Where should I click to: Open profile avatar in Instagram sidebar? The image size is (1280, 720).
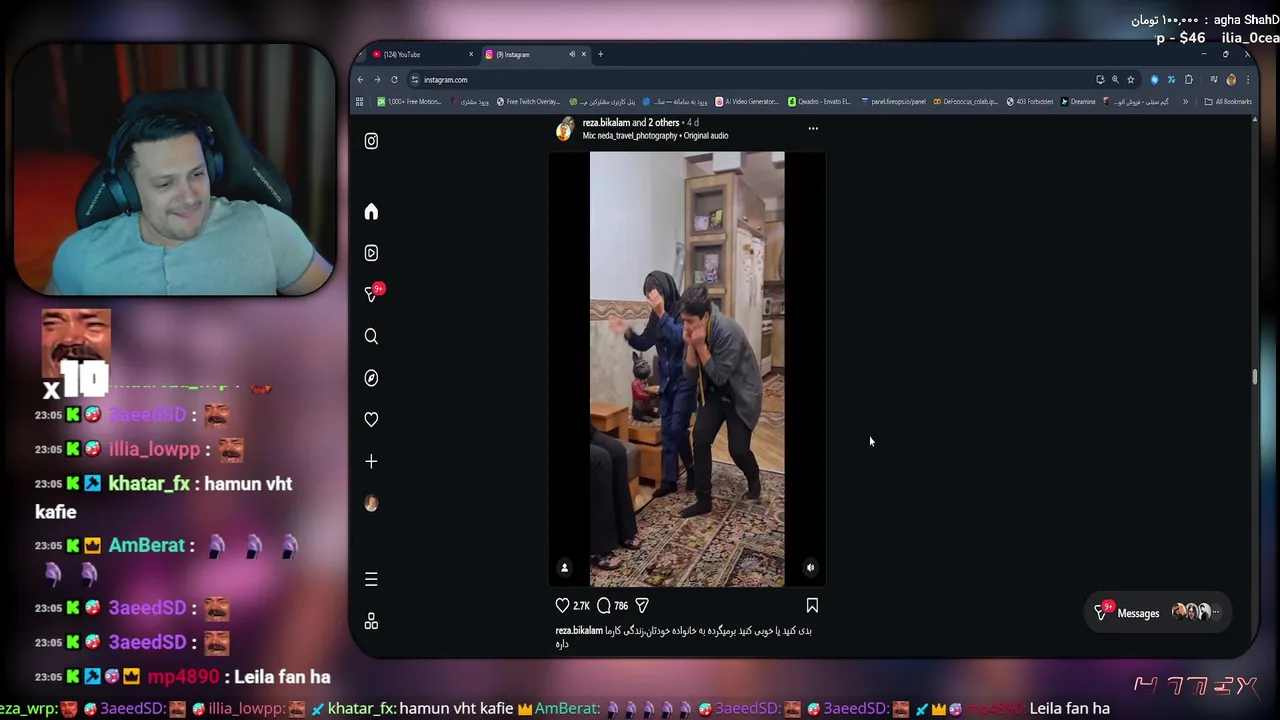click(371, 503)
